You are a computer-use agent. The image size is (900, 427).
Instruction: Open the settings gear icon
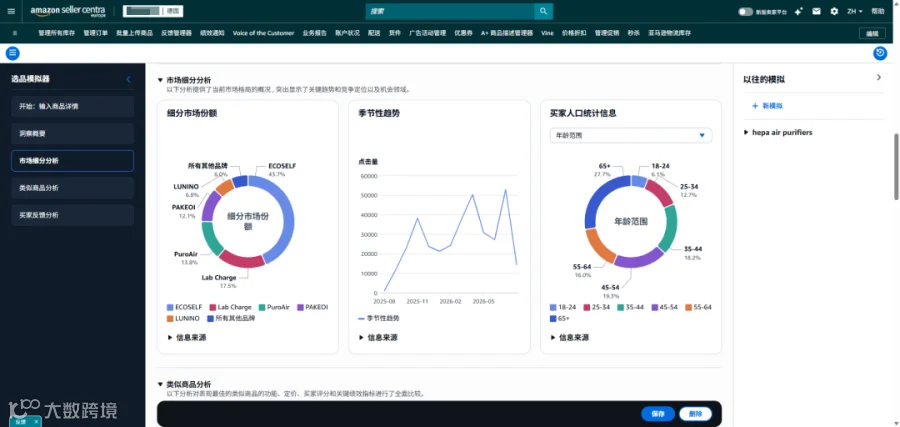coord(834,11)
